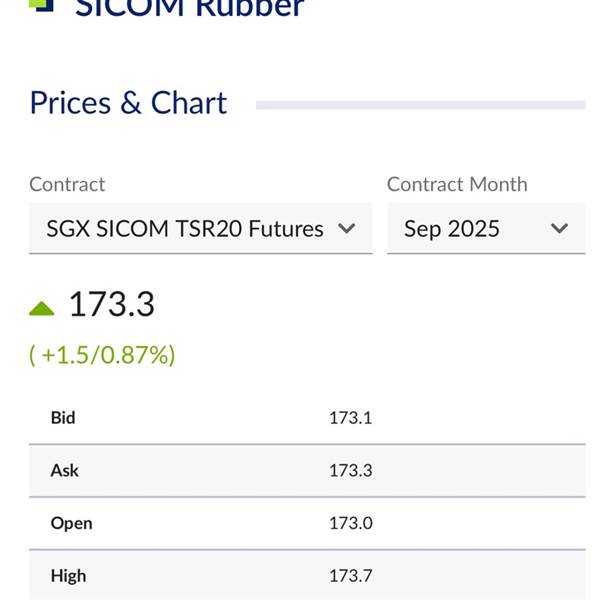Click the +1.5/0.87% change text

(x=102, y=355)
